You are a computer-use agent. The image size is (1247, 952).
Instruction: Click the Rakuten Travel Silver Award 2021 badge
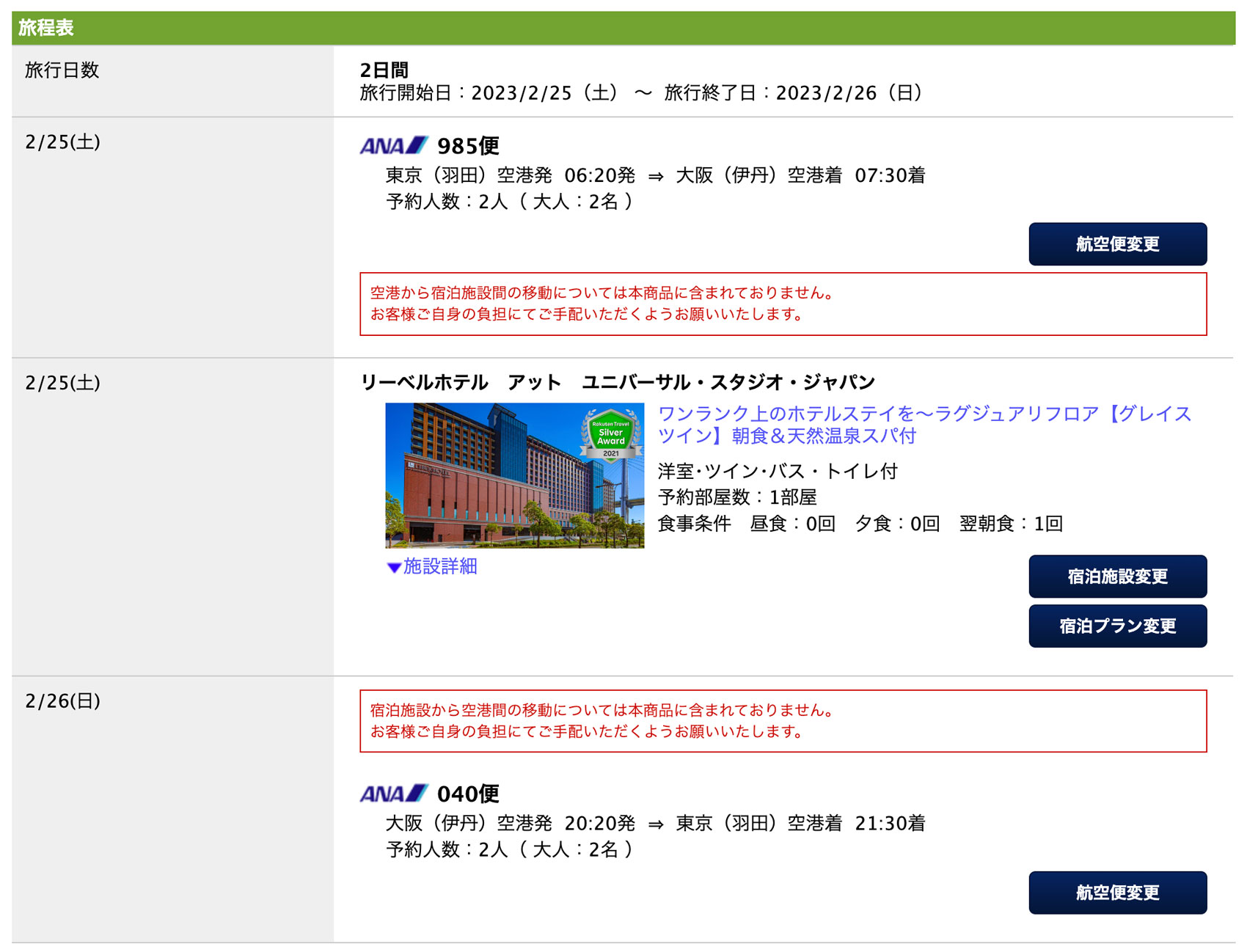click(x=611, y=436)
